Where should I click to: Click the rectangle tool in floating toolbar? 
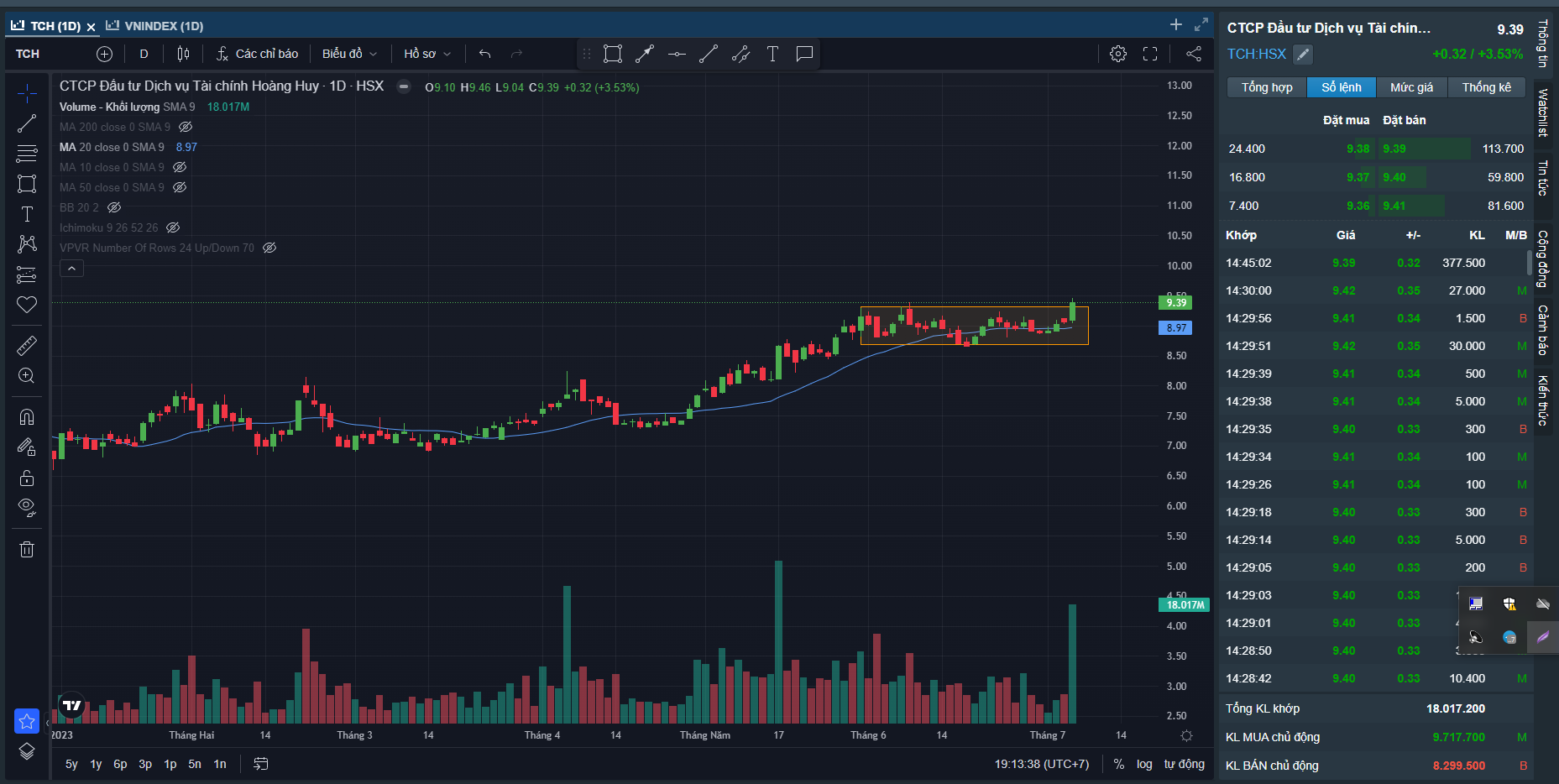tap(613, 54)
